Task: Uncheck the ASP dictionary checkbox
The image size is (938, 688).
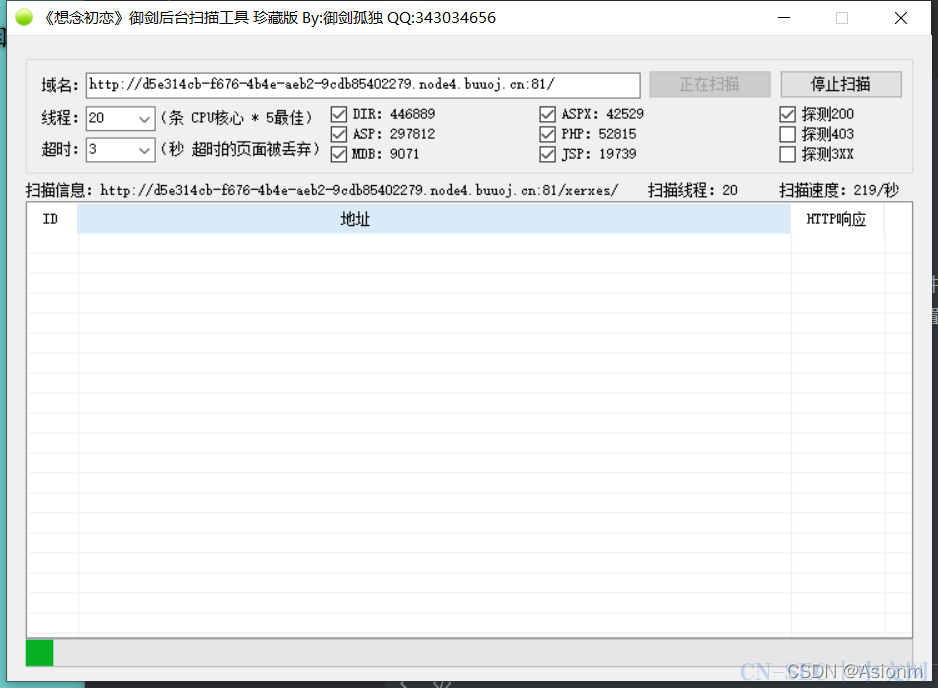Action: (338, 134)
